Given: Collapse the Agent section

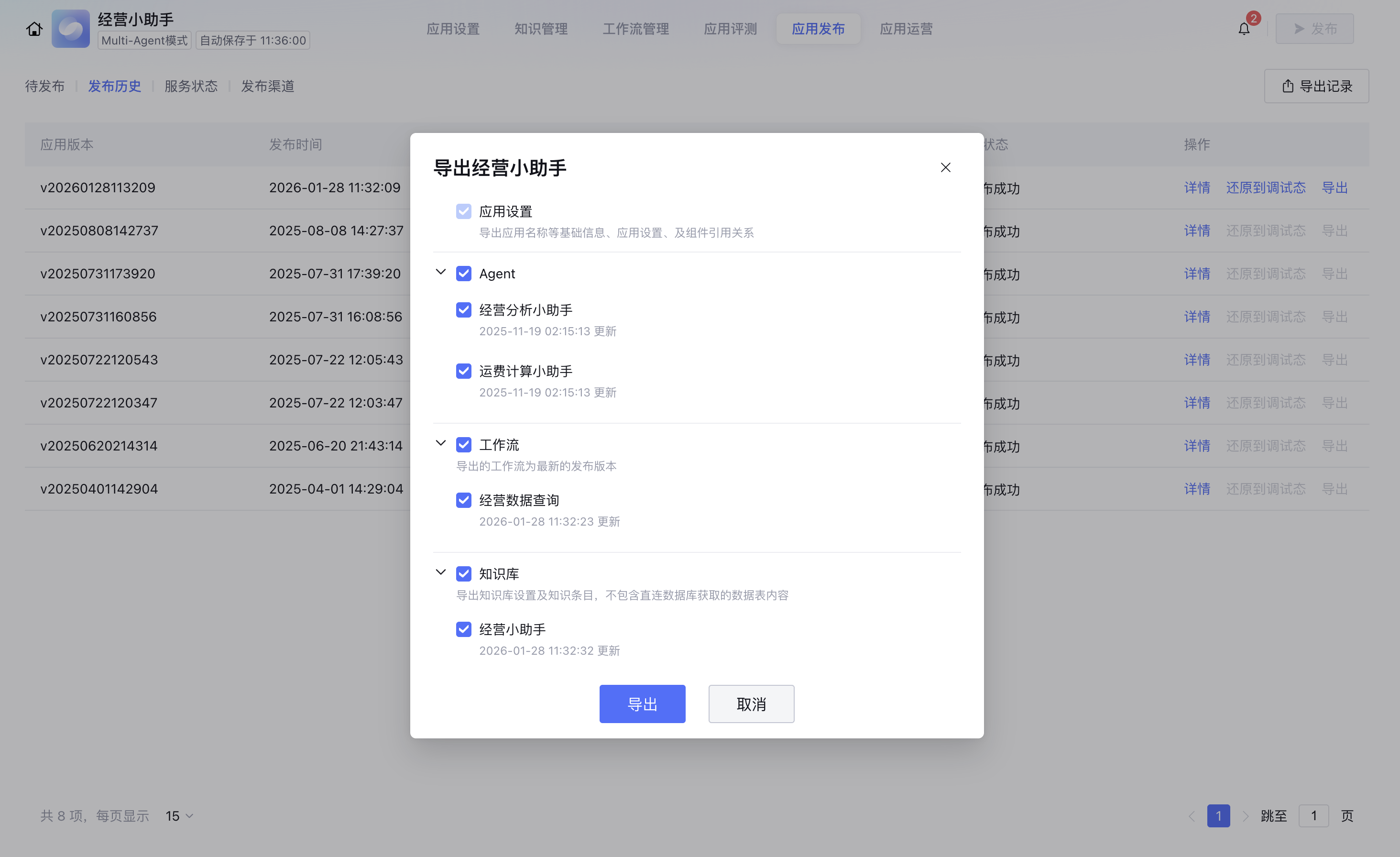Looking at the screenshot, I should (x=440, y=272).
